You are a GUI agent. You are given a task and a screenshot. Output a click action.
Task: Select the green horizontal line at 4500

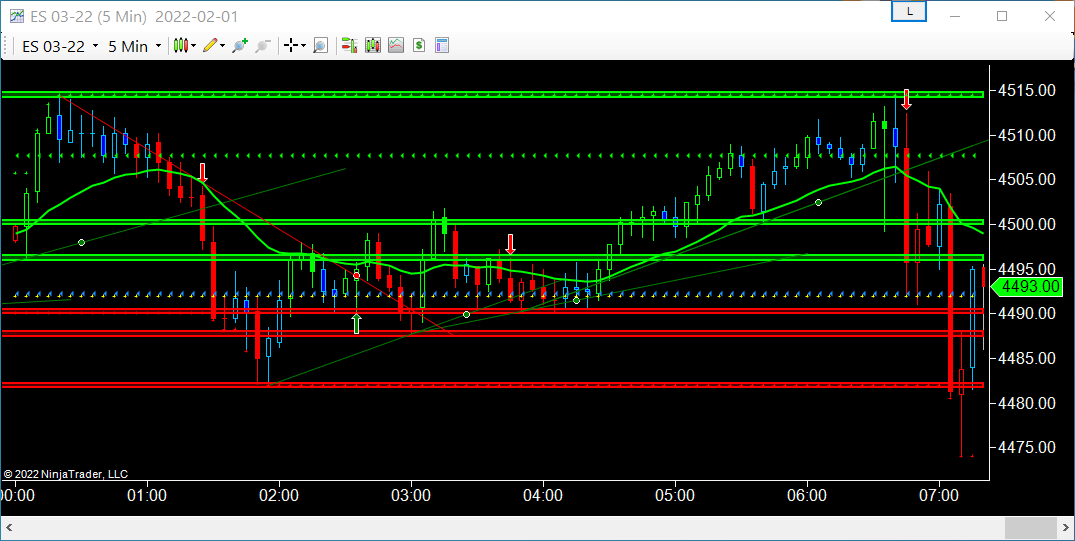492,222
